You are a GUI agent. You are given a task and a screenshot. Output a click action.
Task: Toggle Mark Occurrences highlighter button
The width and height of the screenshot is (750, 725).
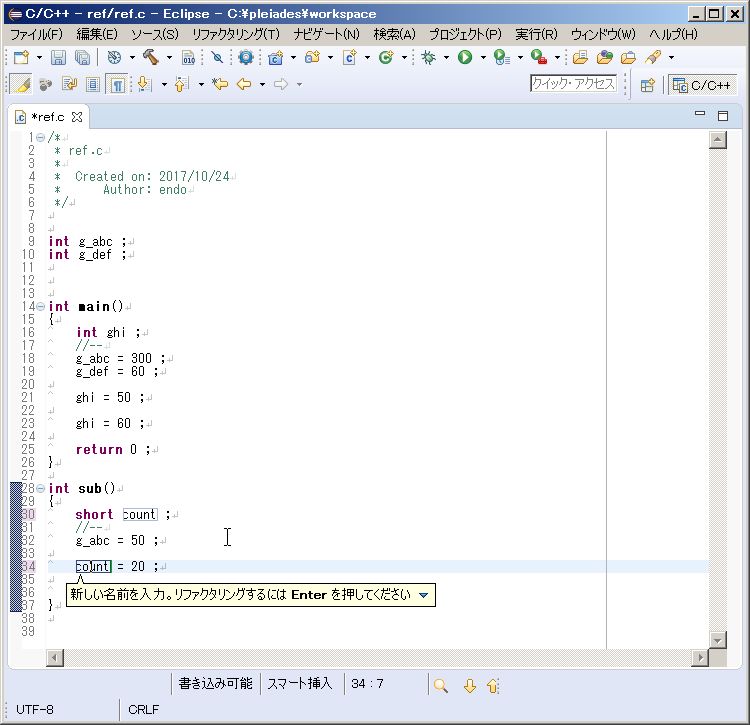[21, 85]
